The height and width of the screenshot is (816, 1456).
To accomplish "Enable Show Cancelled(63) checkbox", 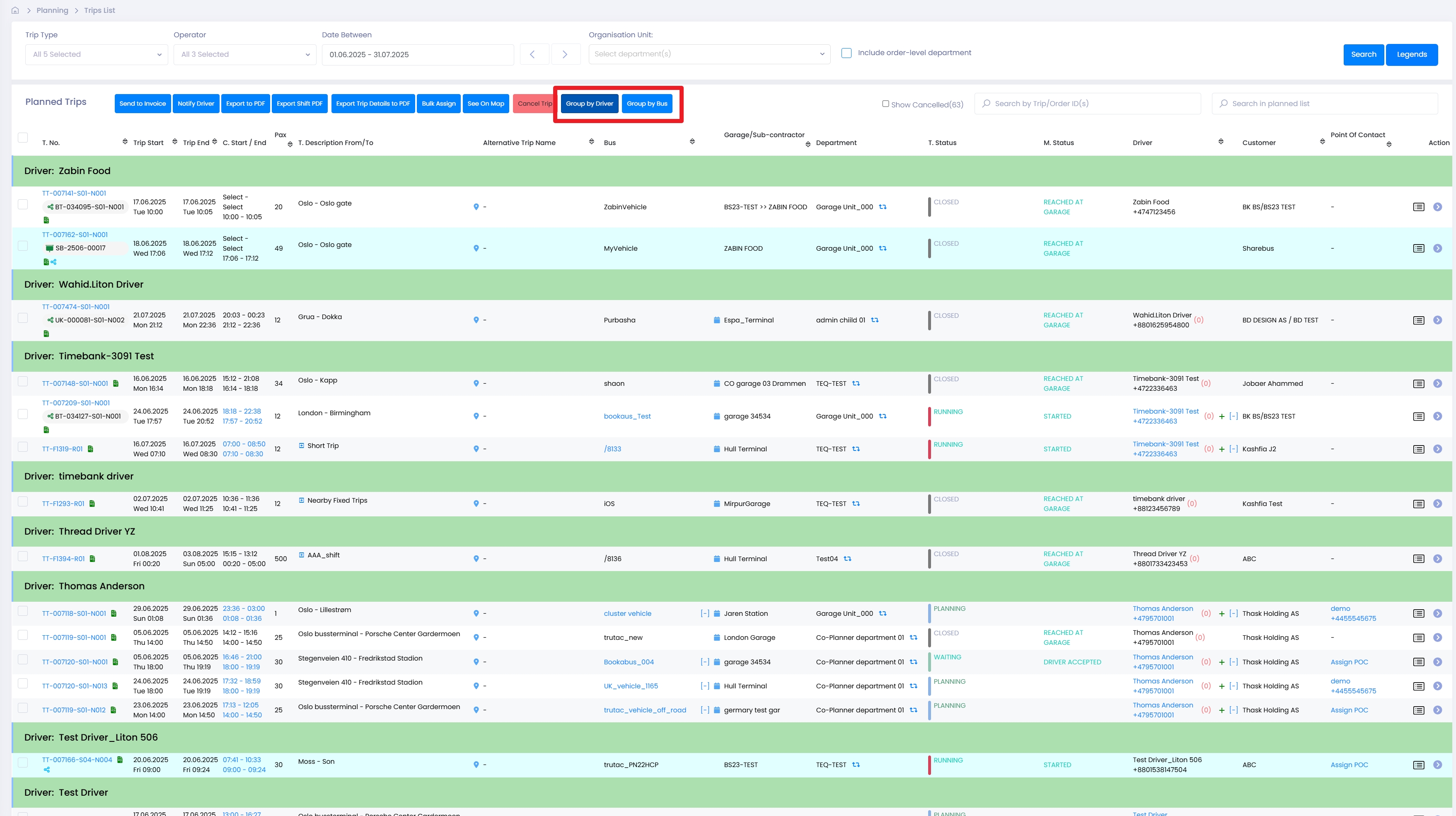I will [x=886, y=104].
